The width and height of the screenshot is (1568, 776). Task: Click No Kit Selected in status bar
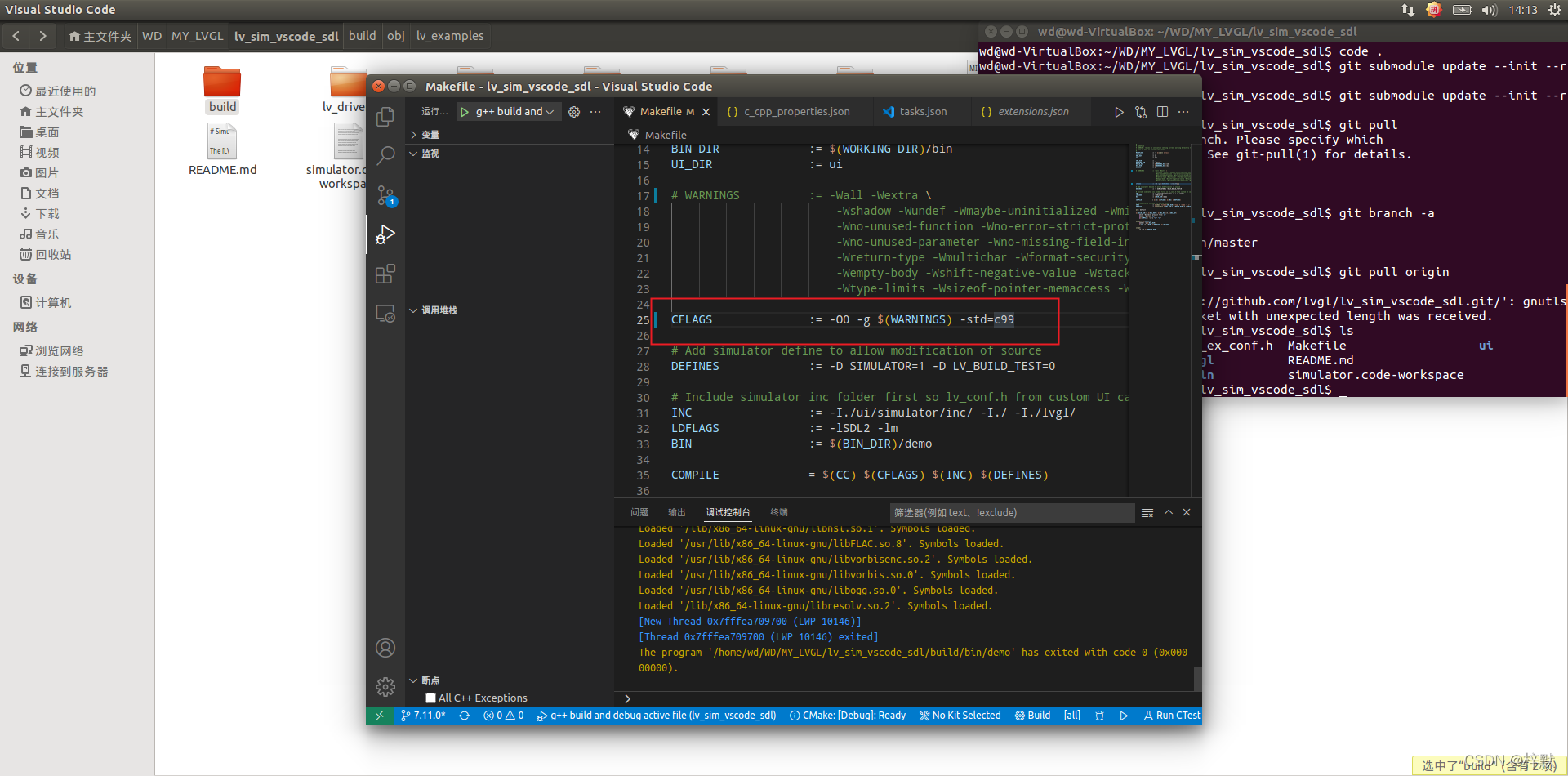[960, 716]
